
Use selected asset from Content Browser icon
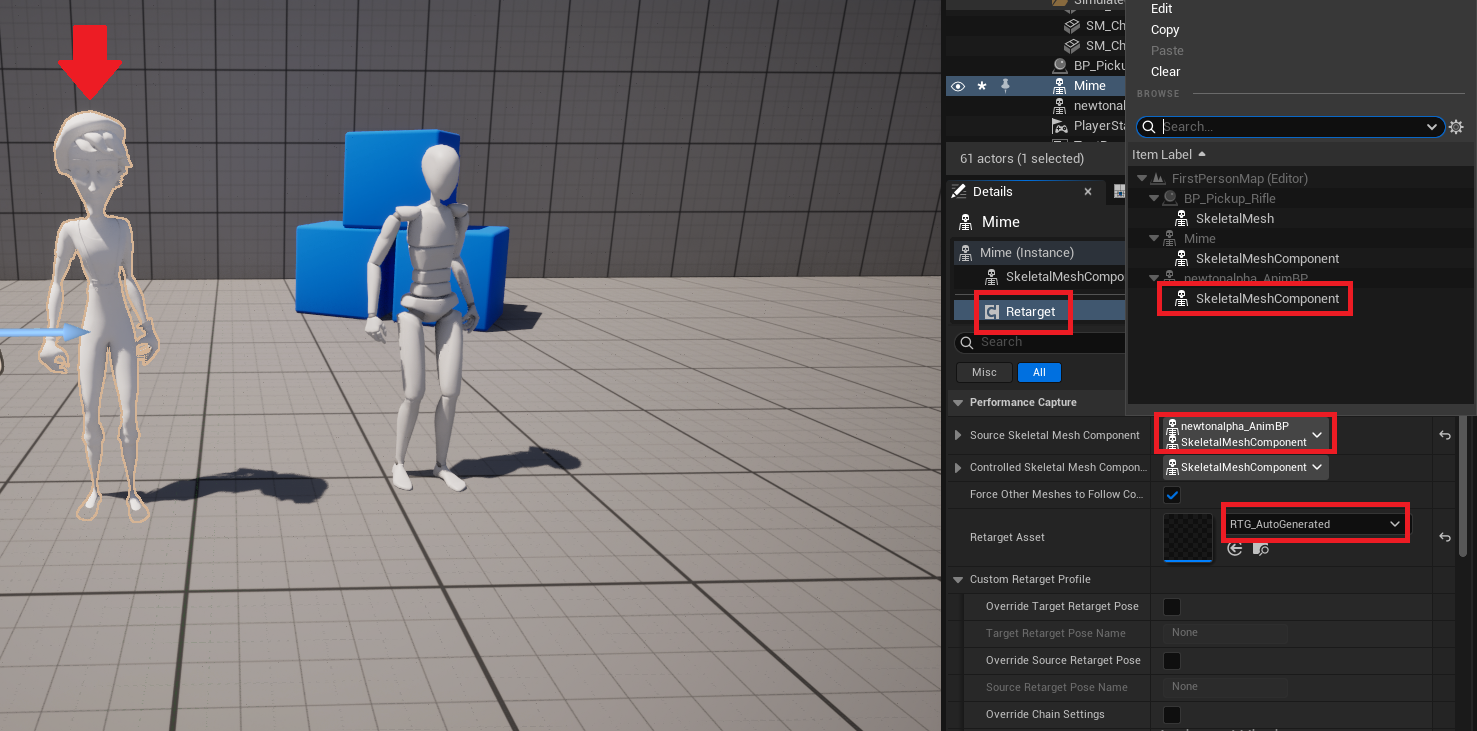pyautogui.click(x=1235, y=549)
